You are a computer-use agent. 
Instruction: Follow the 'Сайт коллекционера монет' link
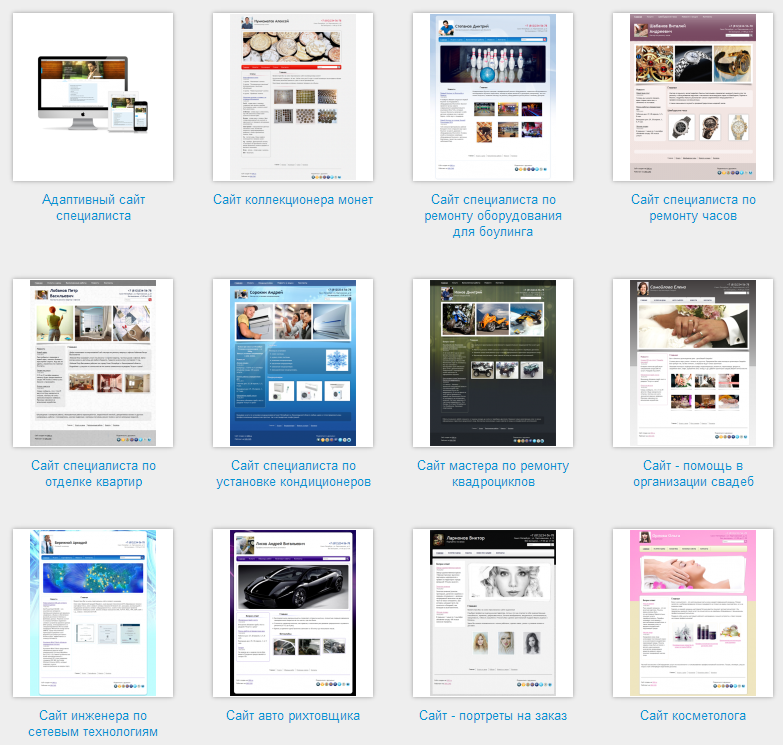[293, 200]
